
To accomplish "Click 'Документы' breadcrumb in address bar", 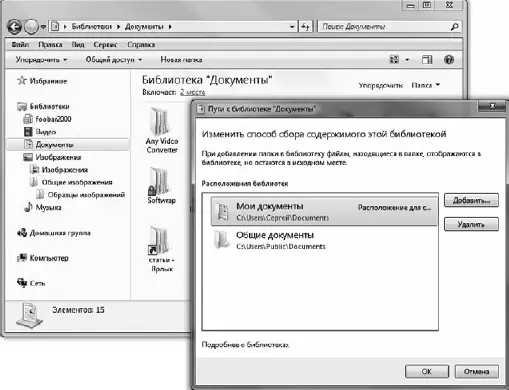I will coord(144,27).
